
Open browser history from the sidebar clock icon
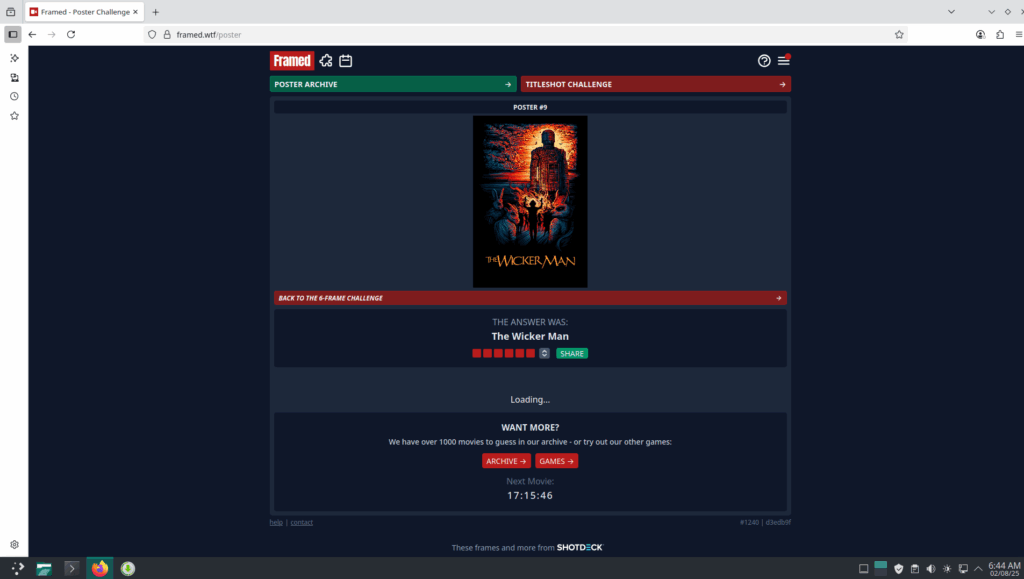point(14,96)
